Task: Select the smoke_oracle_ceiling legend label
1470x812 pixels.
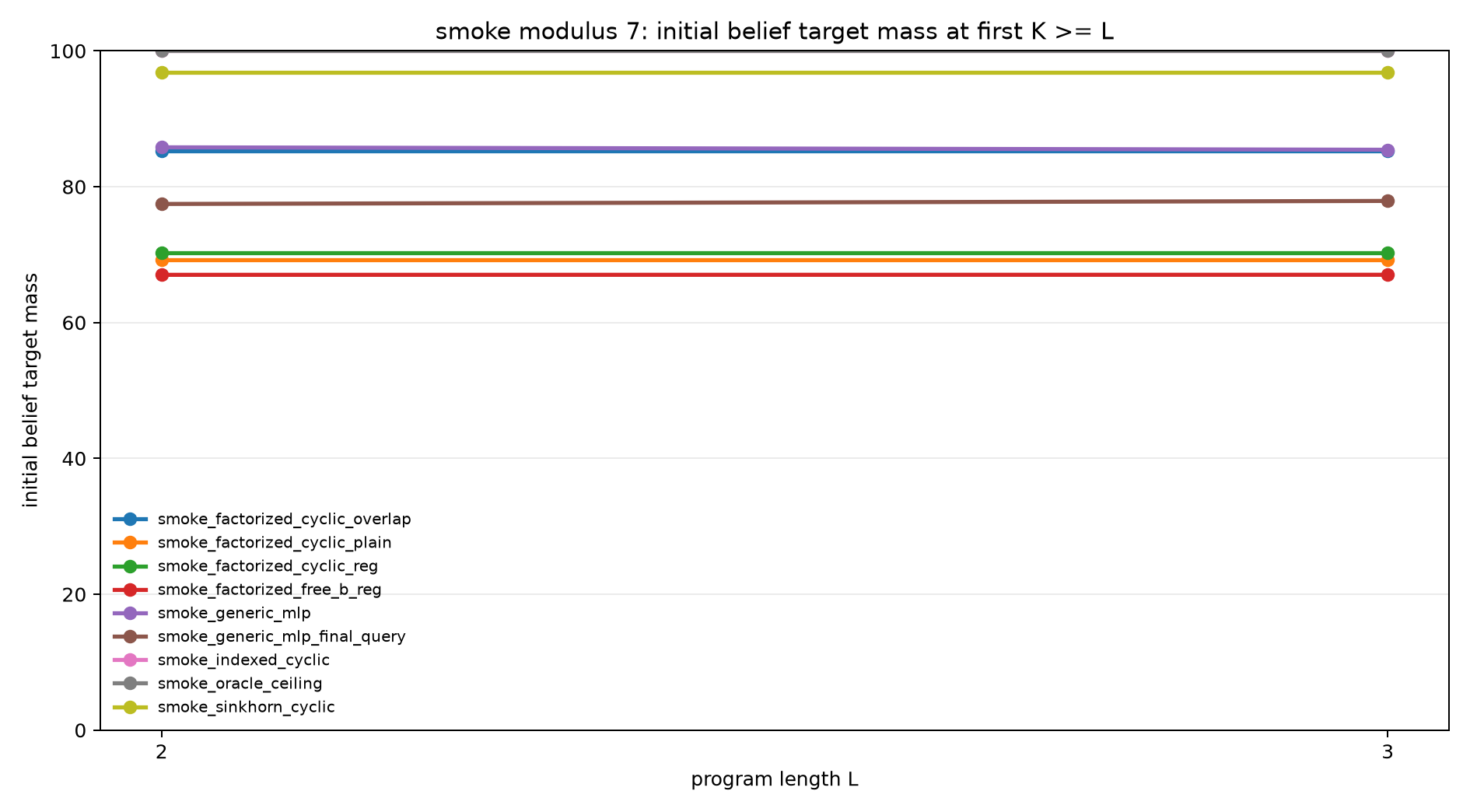Action: point(240,684)
